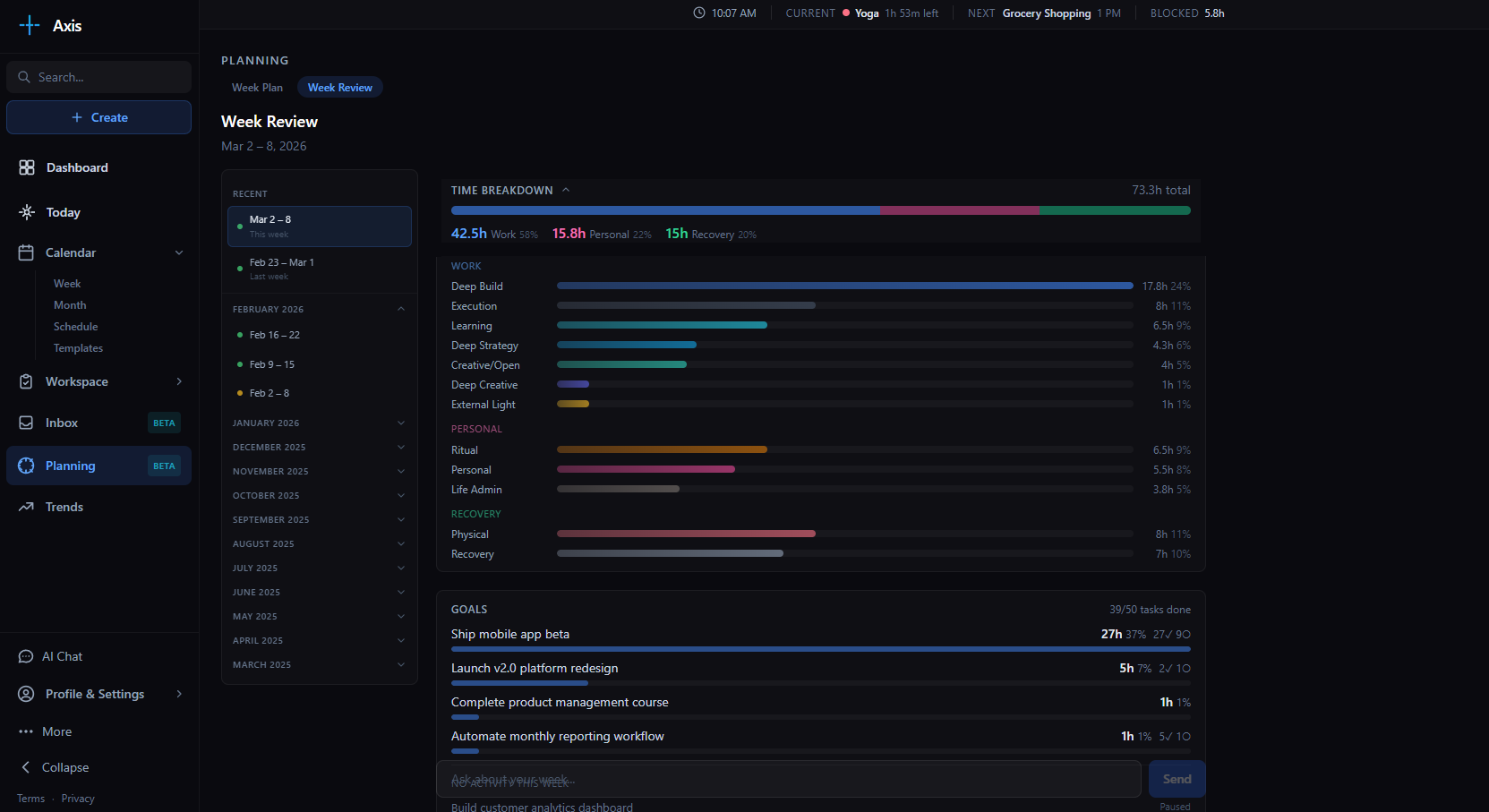
Task: Click the Ship mobile app beta progress bar
Action: tap(820, 649)
